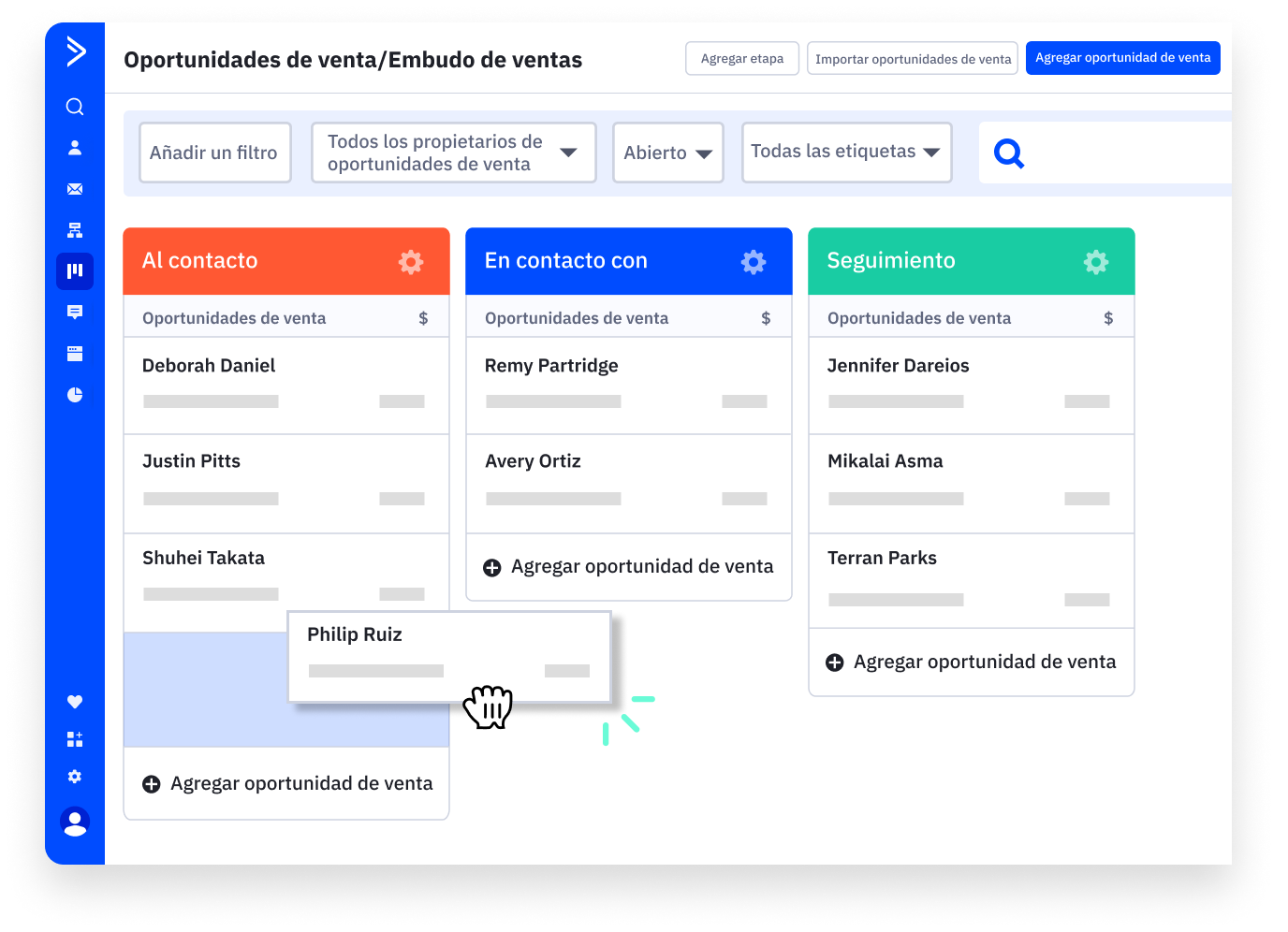This screenshot has height=932, width=1288.
Task: Click 'Al contacto' stage title
Action: [x=199, y=261]
